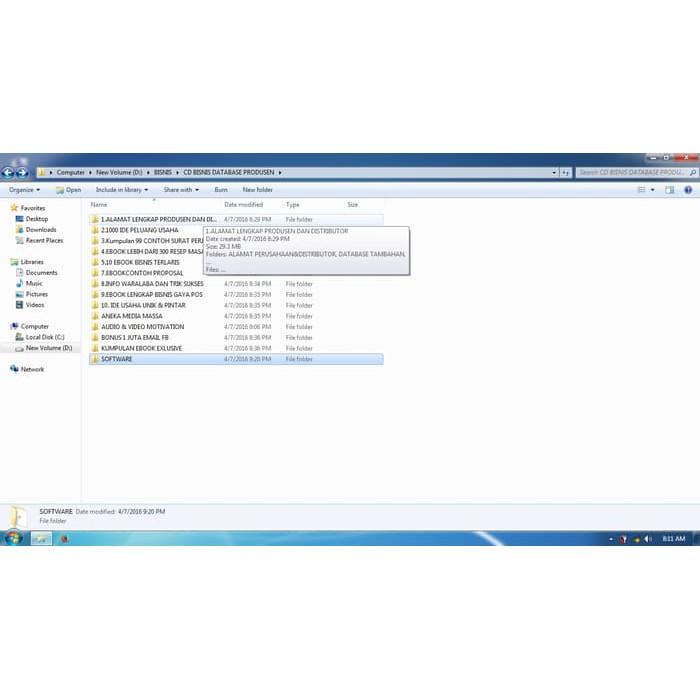Select Local Disk (C:) in sidebar
This screenshot has height=700, width=700.
click(45, 337)
